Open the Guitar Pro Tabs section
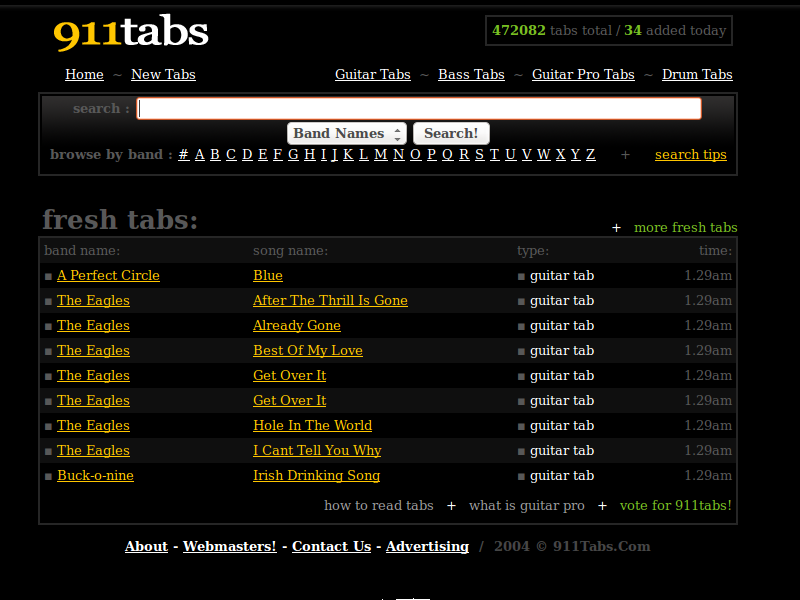This screenshot has height=600, width=800. coord(583,75)
